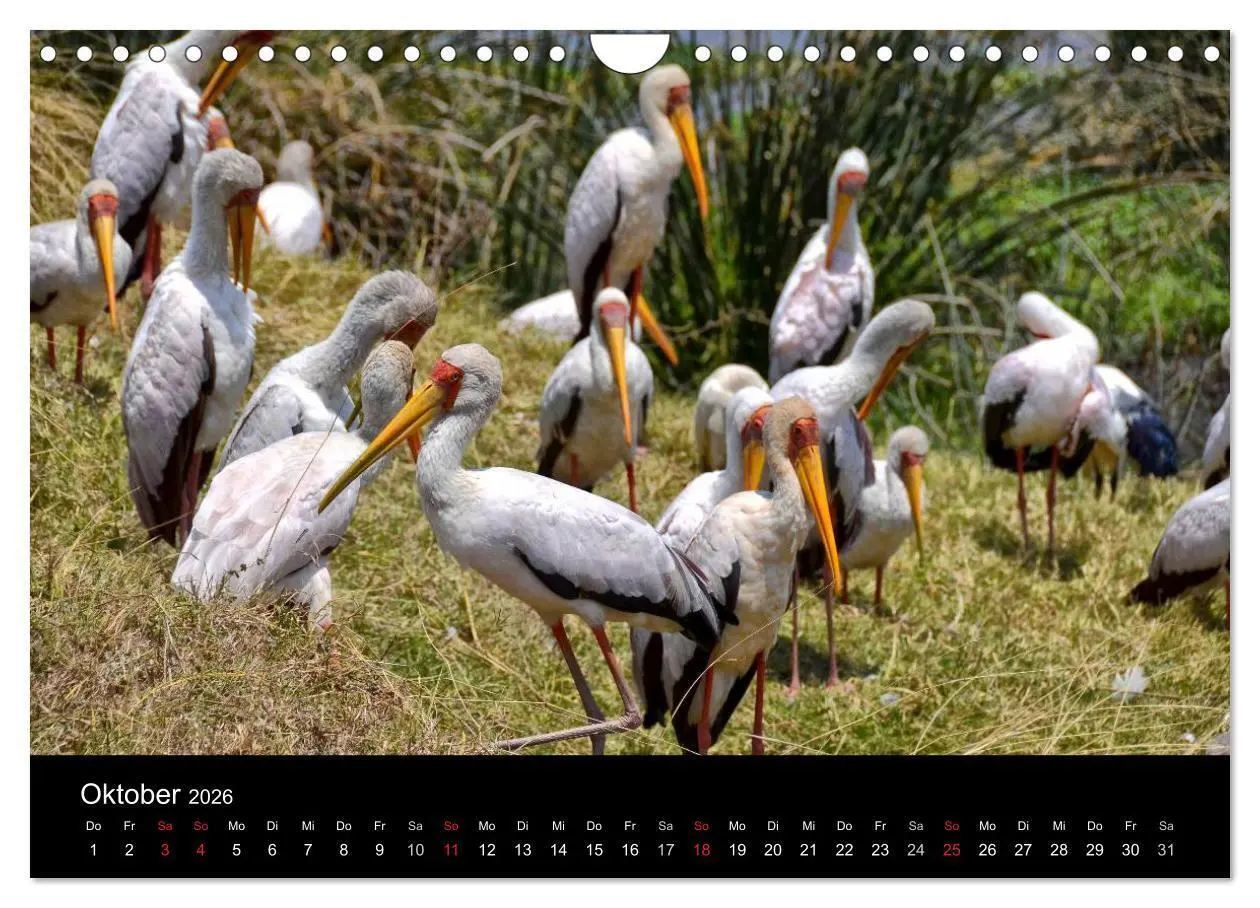Select day 30 in the calendar row
Viewport: 1260px width, 908px height.
[1130, 850]
